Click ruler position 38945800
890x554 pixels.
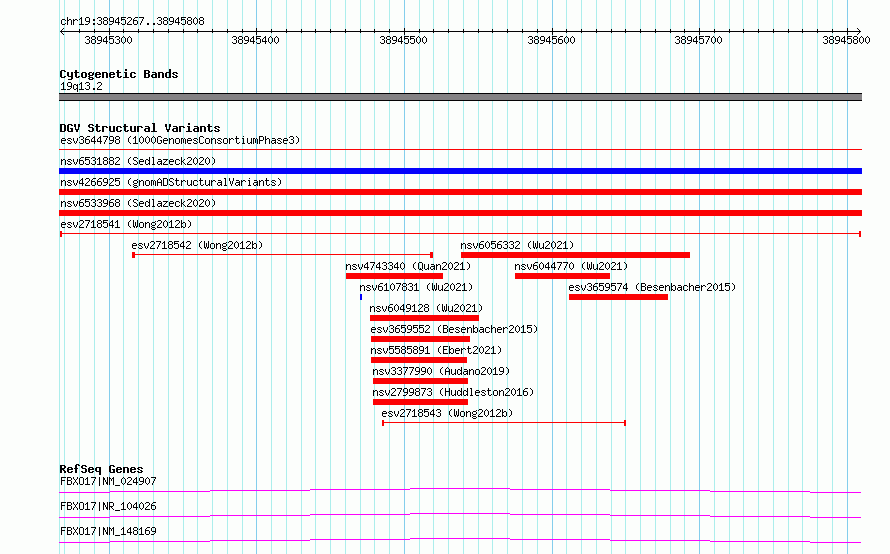(846, 40)
